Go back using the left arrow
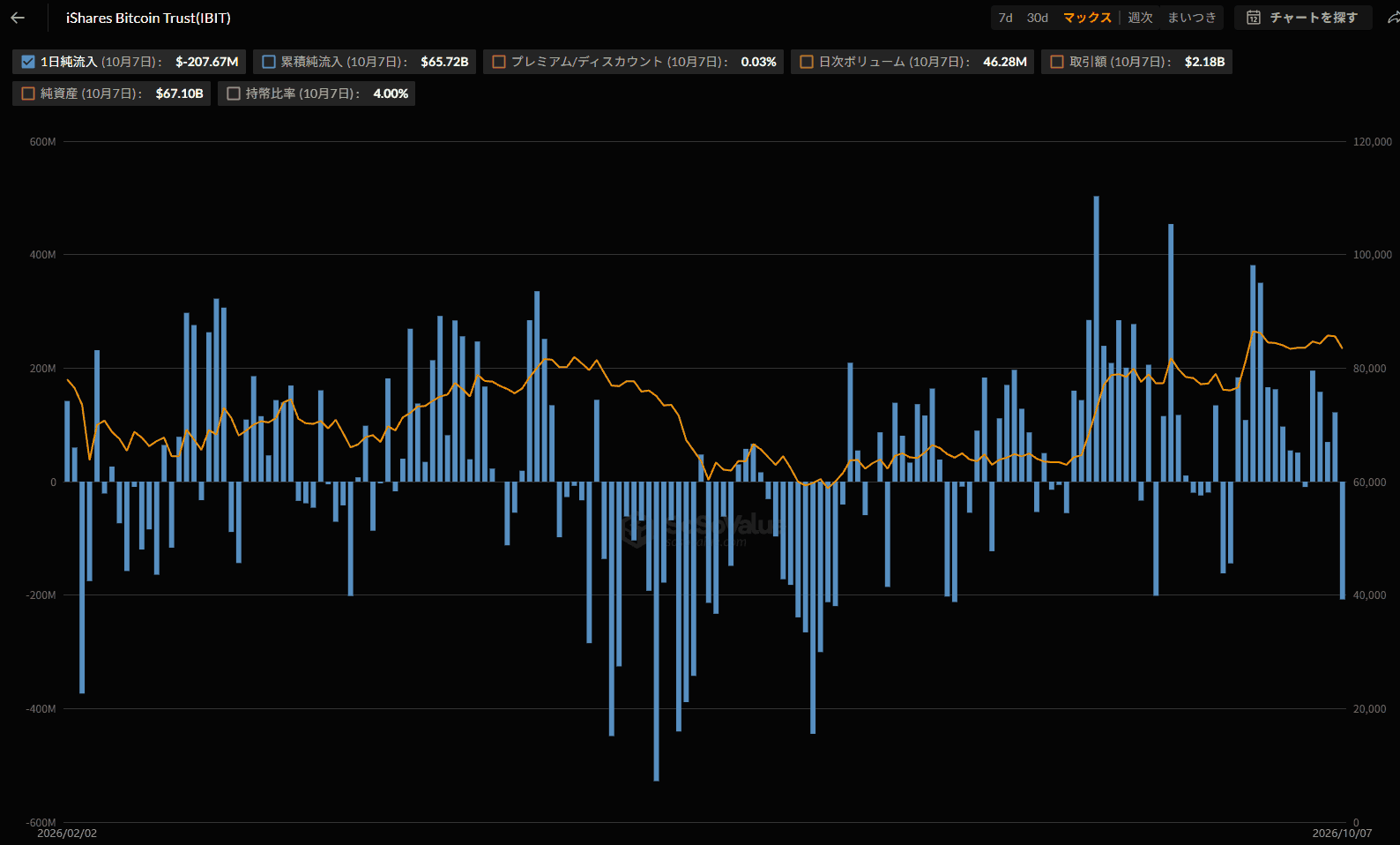 (18, 18)
